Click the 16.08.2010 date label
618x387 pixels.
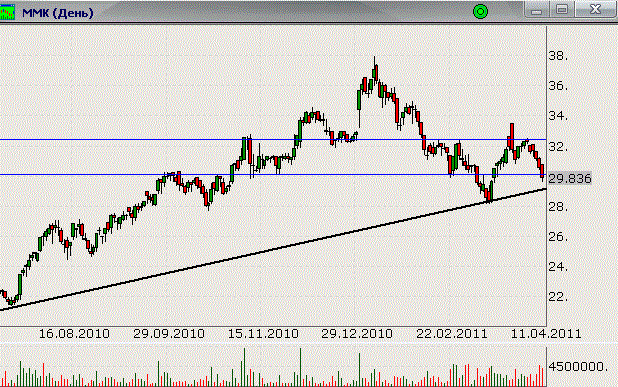74,334
